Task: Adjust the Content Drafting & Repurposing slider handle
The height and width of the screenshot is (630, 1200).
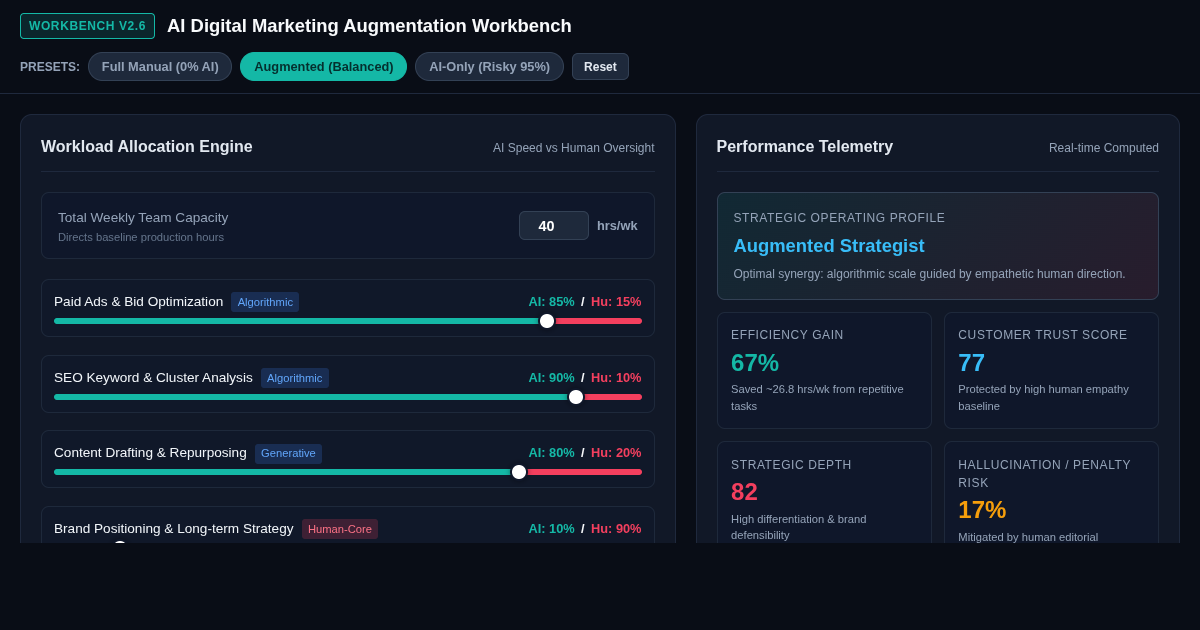Action: pyautogui.click(x=519, y=472)
